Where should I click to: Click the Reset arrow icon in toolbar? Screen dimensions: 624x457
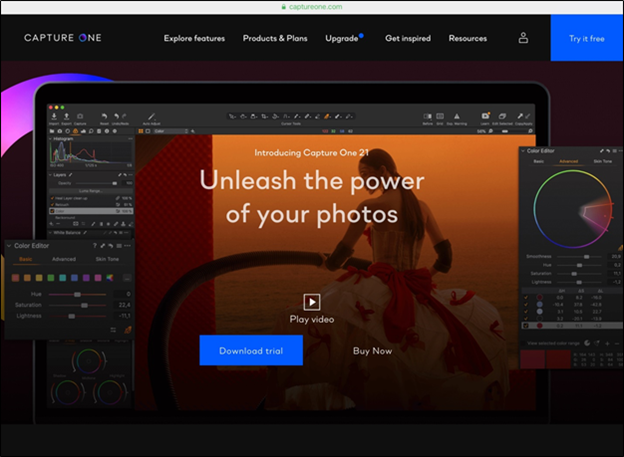point(104,116)
